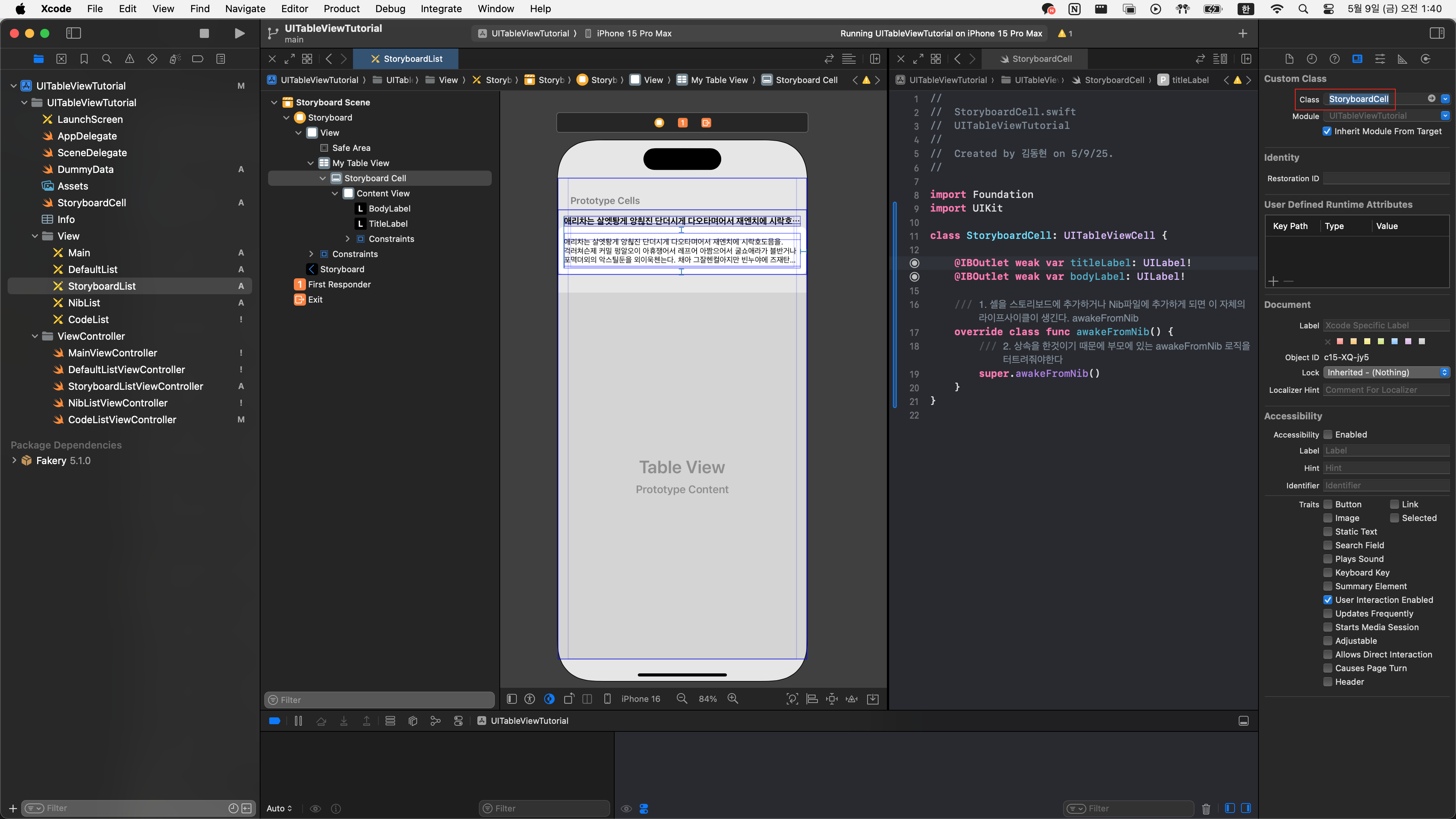Screen dimensions: 1456x819
Task: Show the Attributes inspector icon
Action: point(1380,59)
